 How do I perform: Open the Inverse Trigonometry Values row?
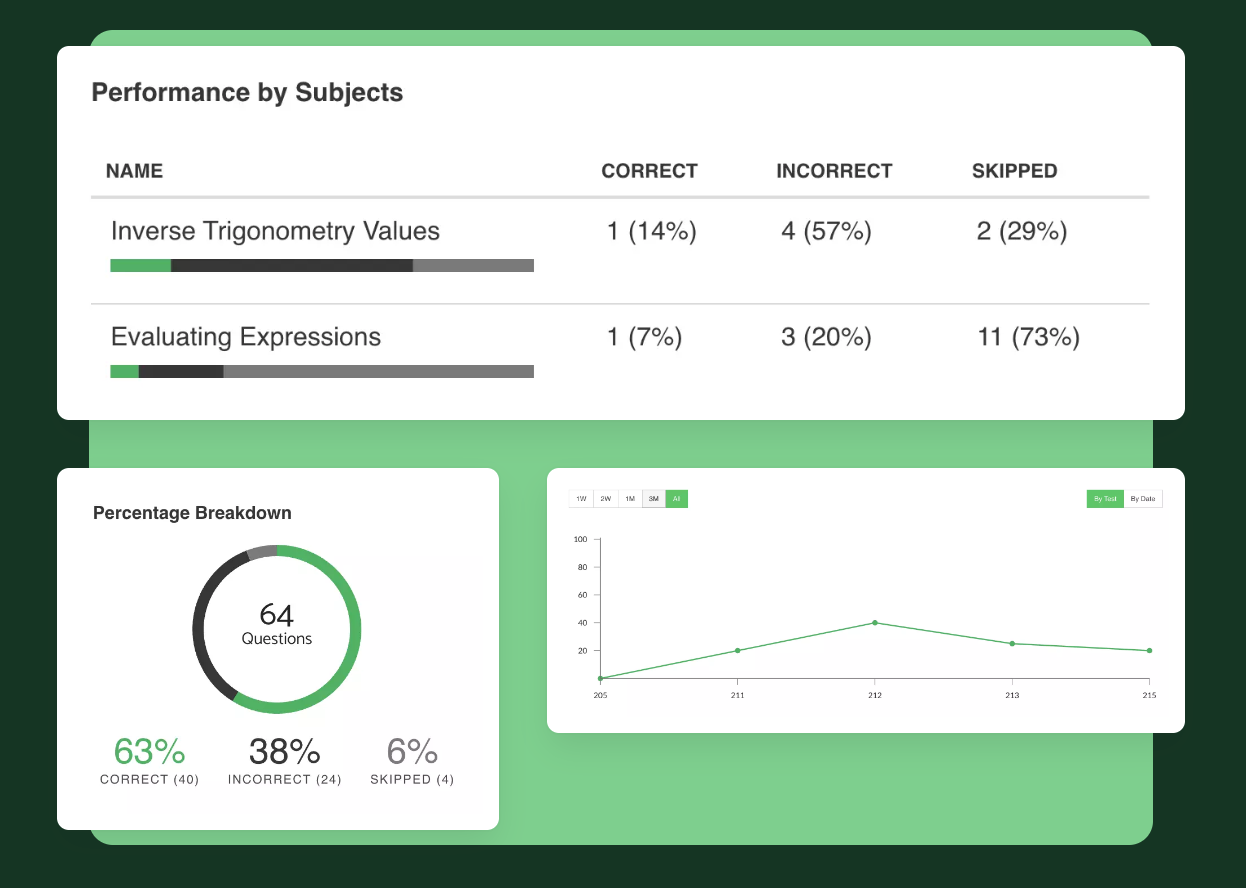tap(620, 251)
